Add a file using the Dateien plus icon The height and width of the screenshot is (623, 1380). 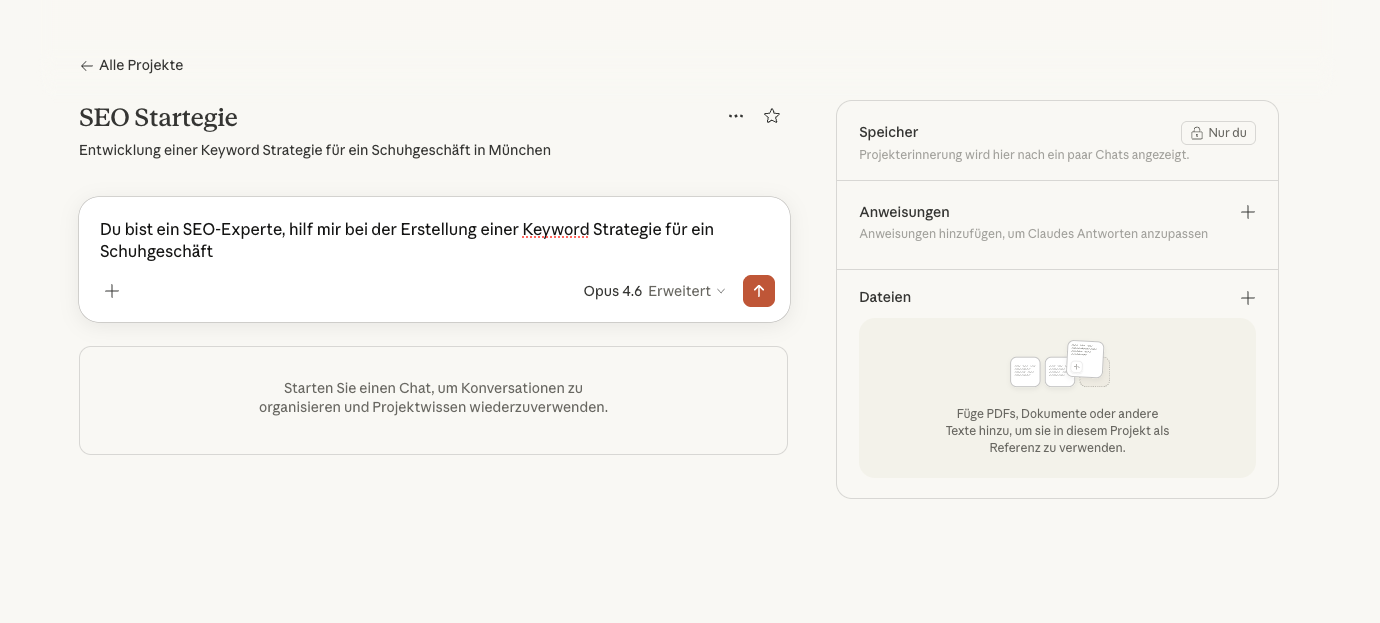pos(1247,298)
